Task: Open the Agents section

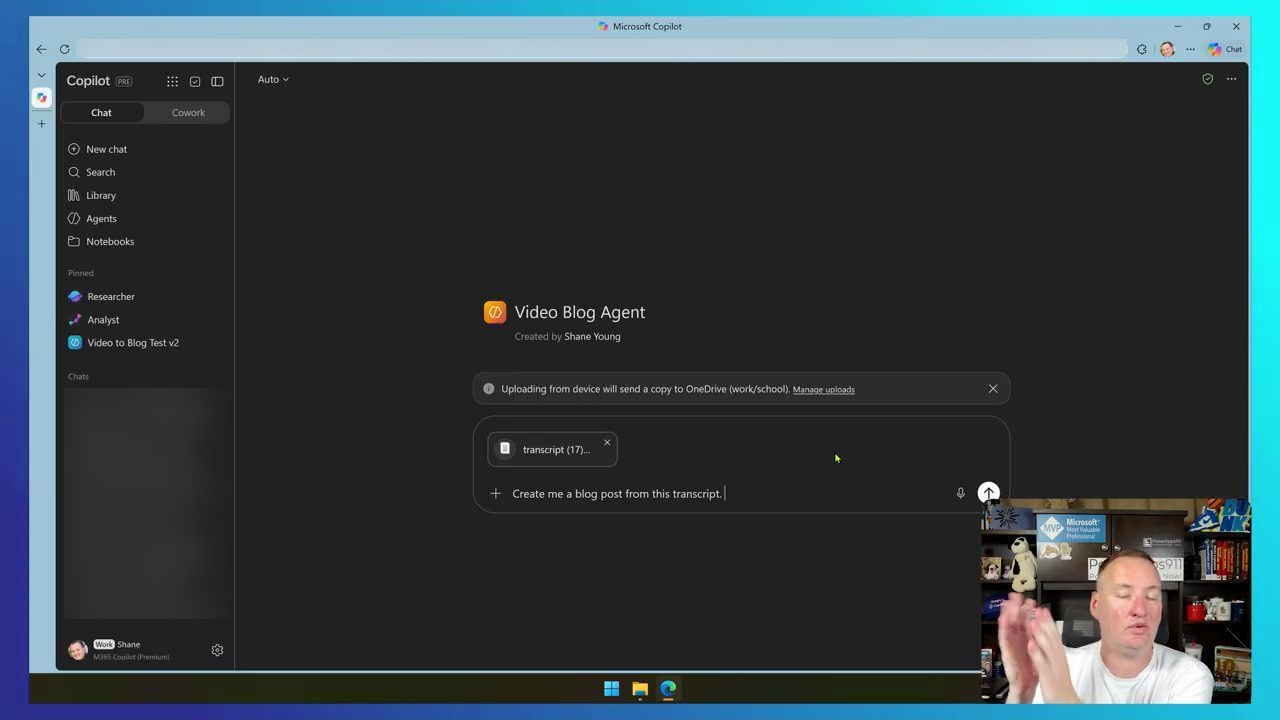Action: click(92, 218)
